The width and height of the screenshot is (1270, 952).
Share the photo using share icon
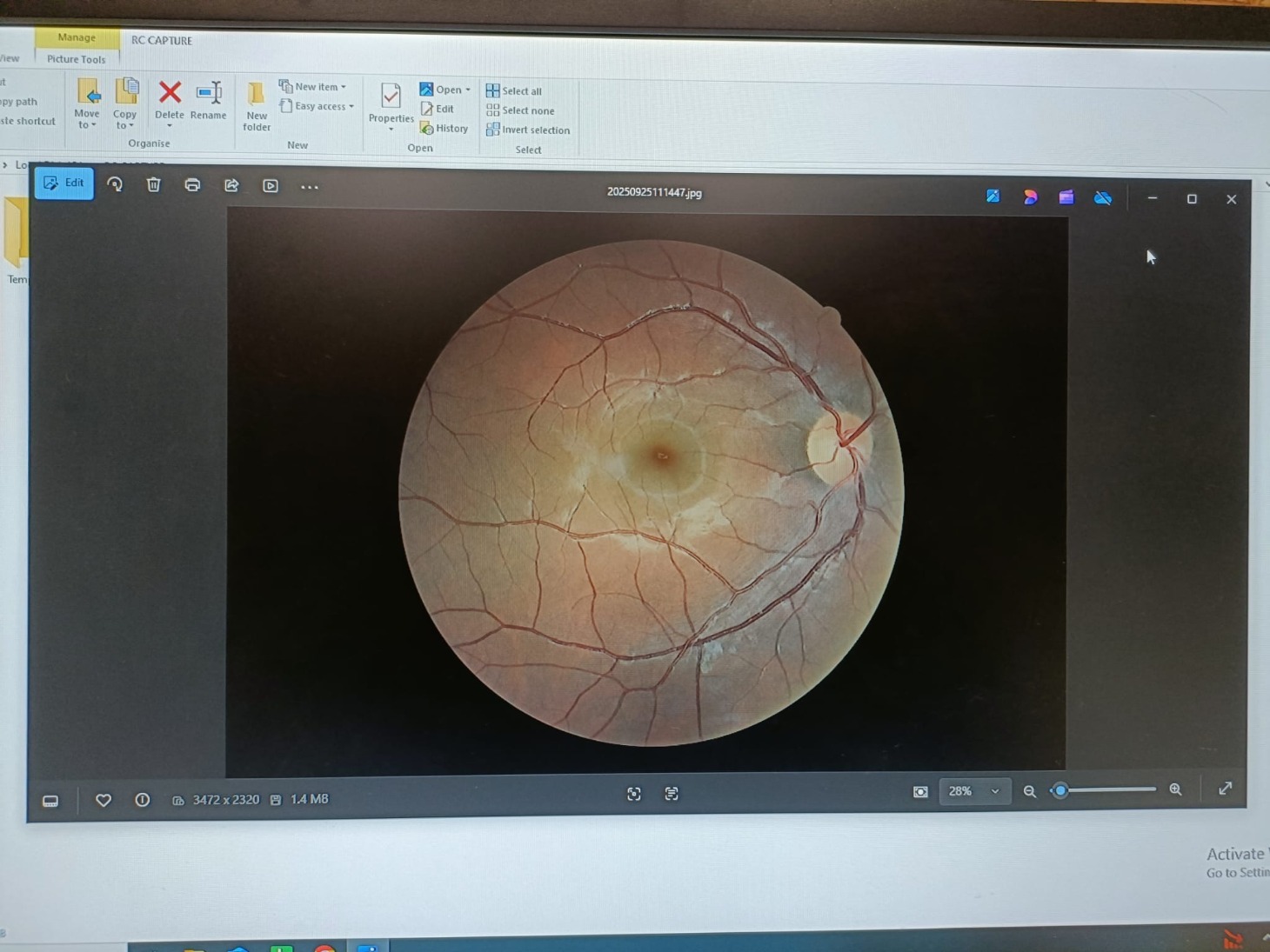(x=231, y=185)
